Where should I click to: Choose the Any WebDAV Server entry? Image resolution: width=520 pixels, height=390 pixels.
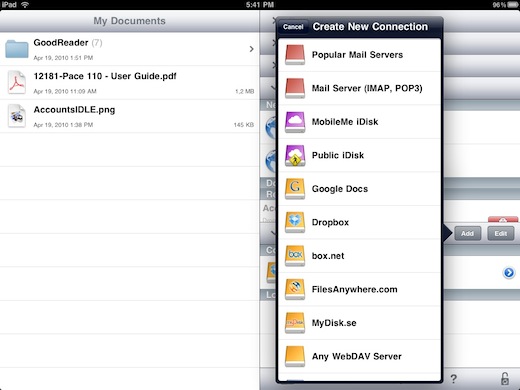[360, 356]
